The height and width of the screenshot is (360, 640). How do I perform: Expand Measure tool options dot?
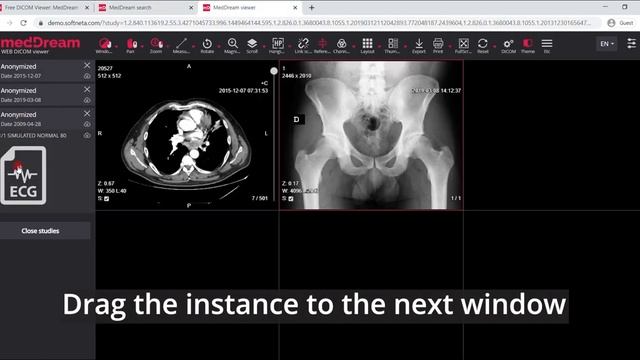click(x=193, y=46)
